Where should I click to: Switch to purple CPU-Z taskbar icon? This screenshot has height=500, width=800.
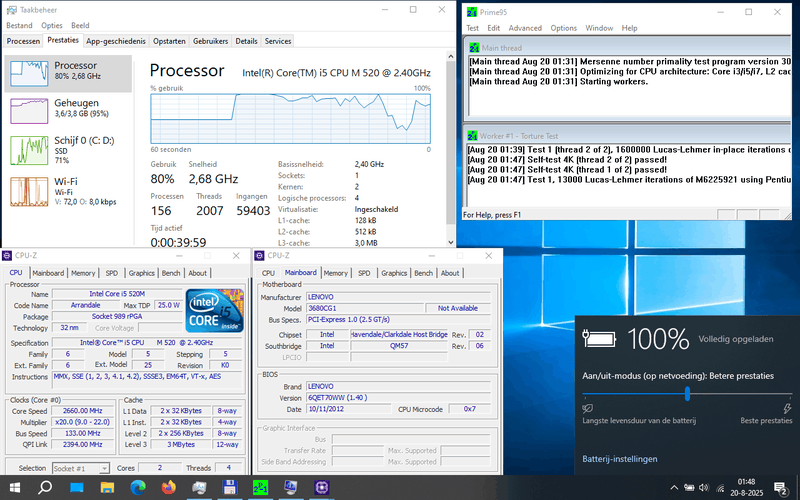pyautogui.click(x=321, y=488)
